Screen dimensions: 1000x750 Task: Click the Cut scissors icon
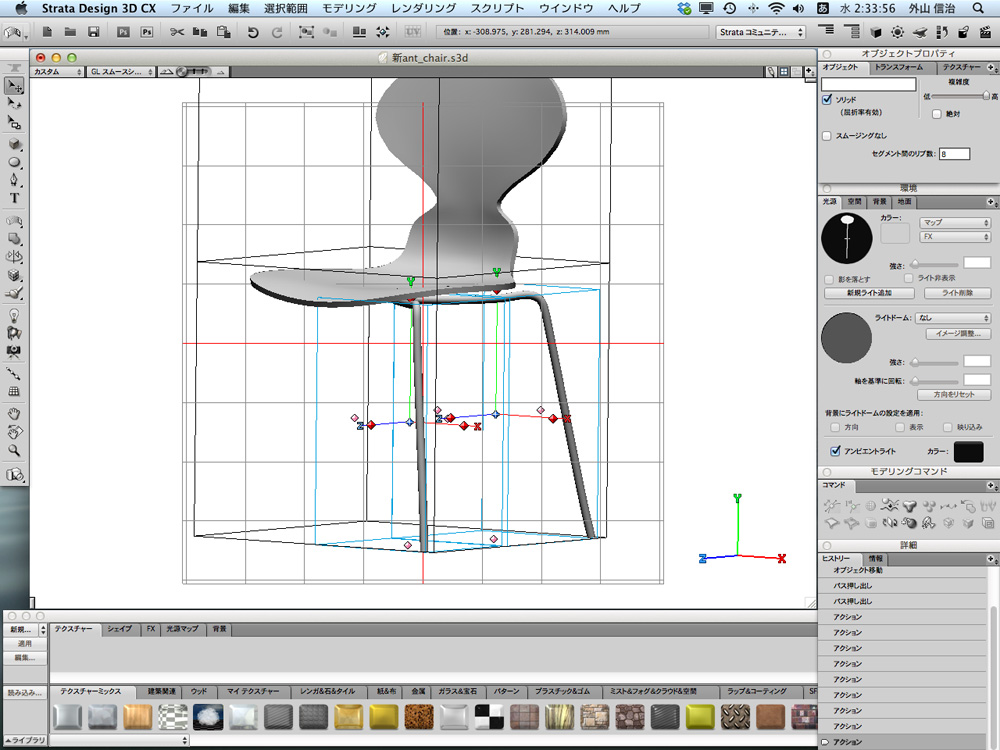pyautogui.click(x=177, y=32)
